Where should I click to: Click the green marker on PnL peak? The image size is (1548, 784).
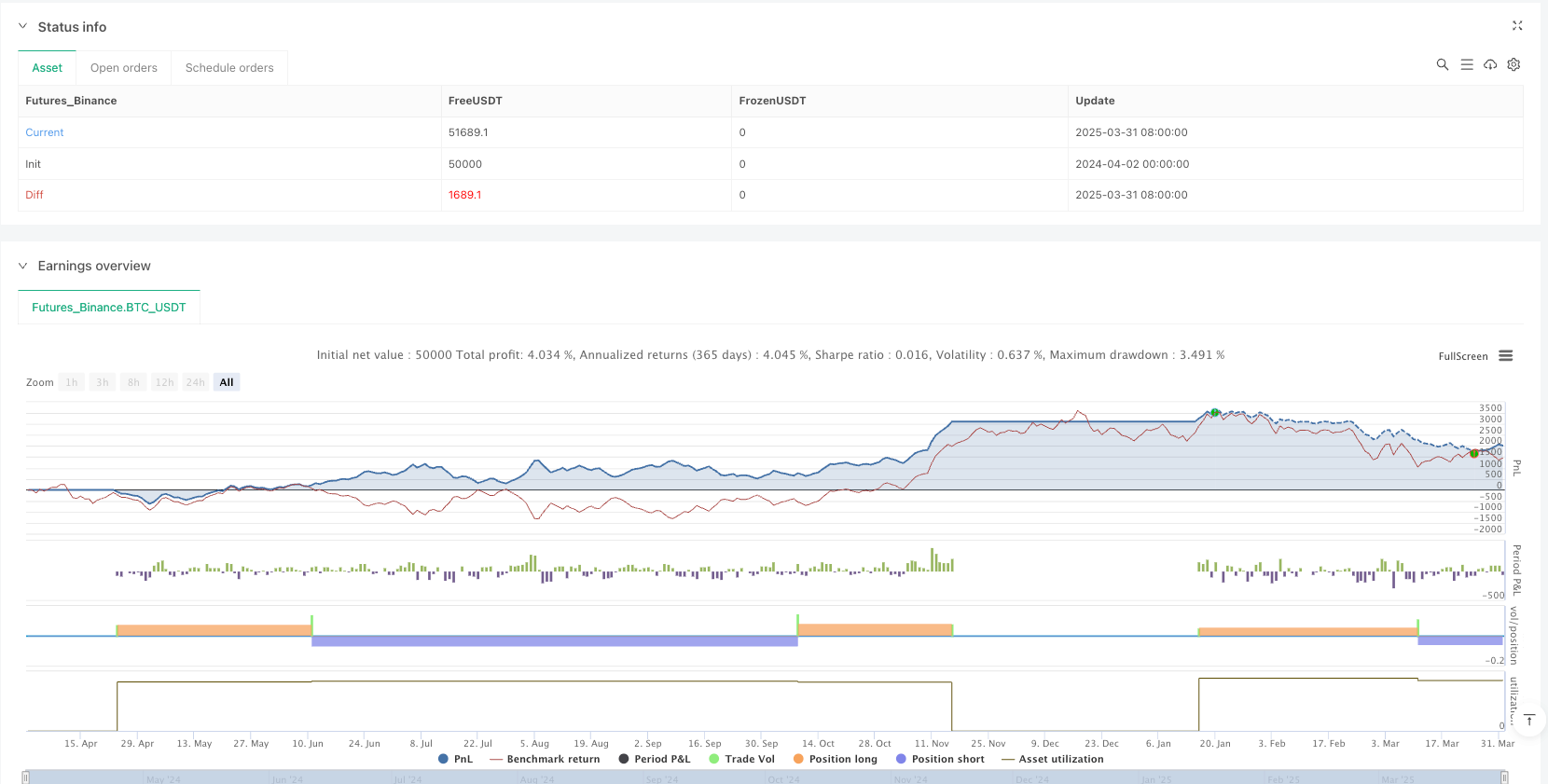[1214, 412]
